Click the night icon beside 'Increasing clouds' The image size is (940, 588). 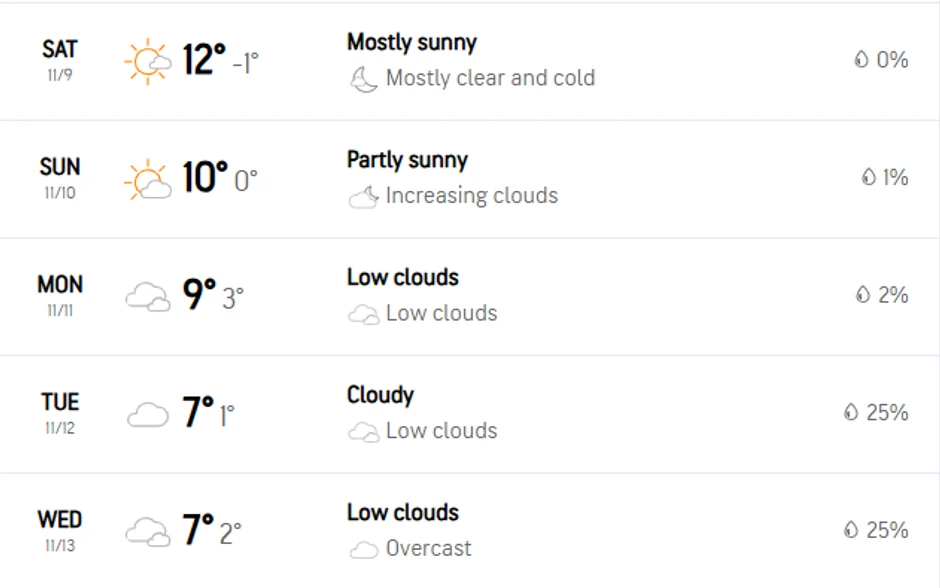tap(363, 197)
